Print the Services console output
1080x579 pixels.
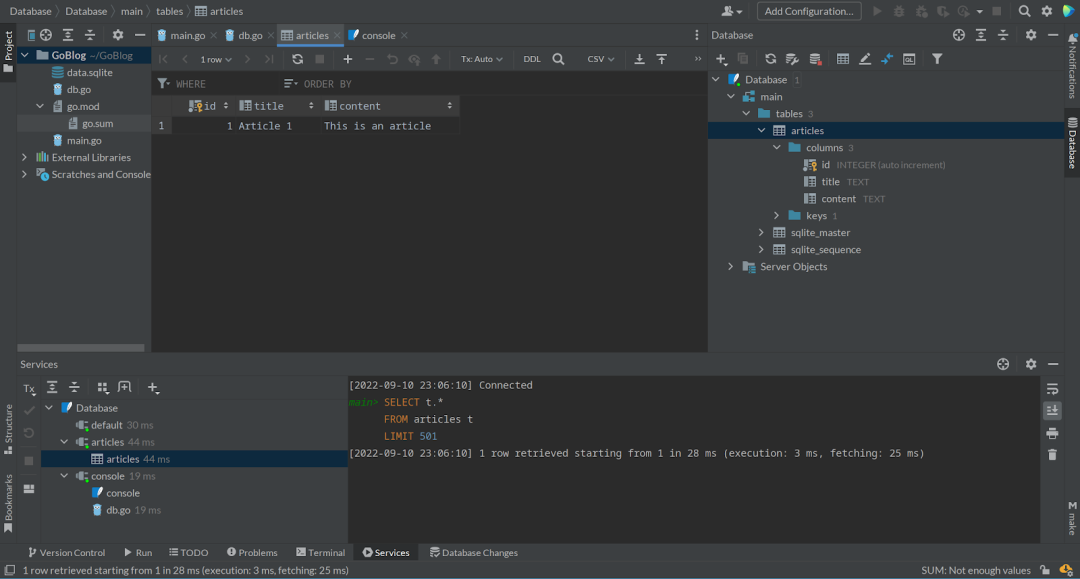tap(1052, 433)
